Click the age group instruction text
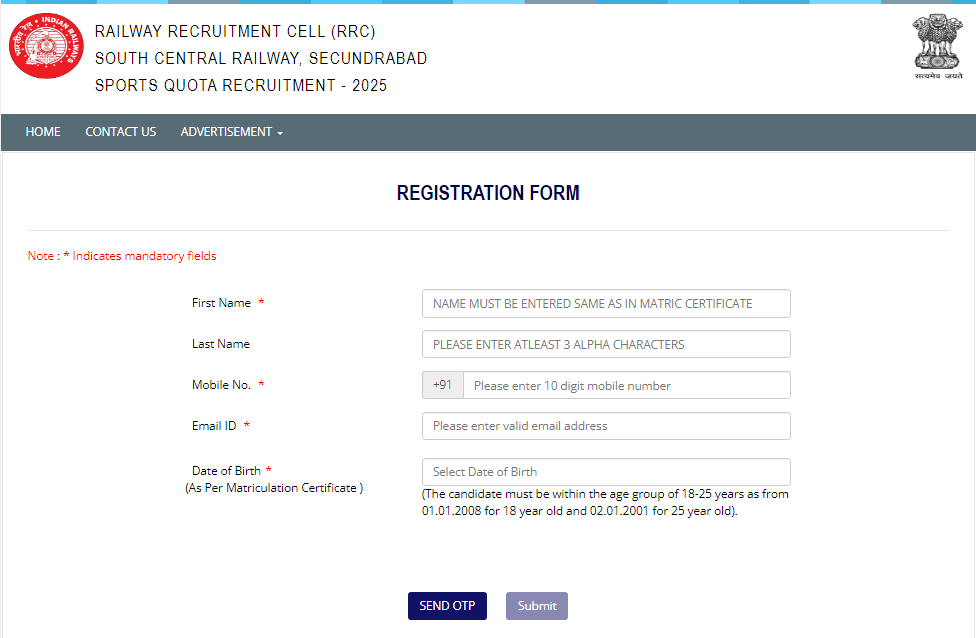This screenshot has width=976, height=638. pos(603,502)
